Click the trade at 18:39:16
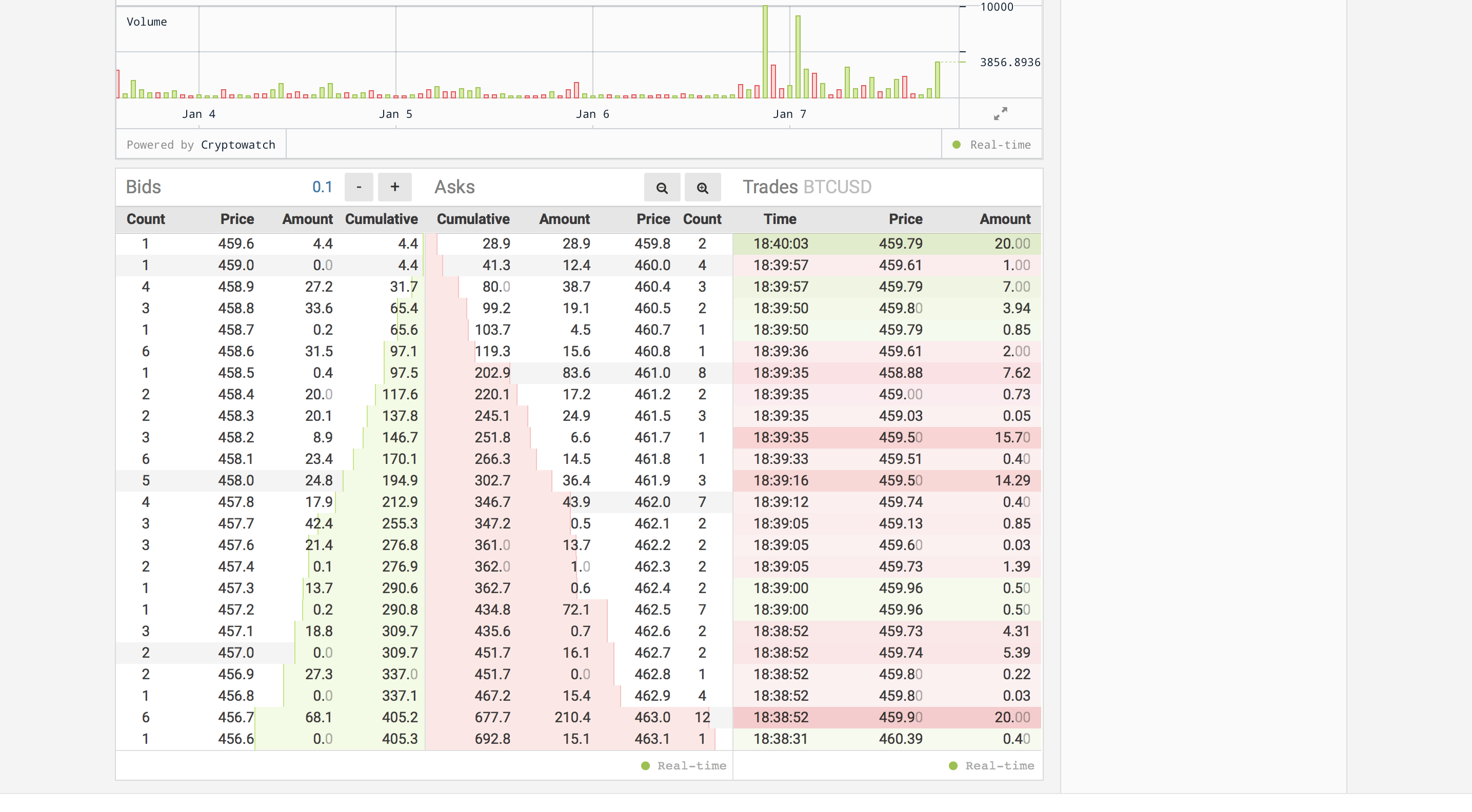 pos(887,481)
